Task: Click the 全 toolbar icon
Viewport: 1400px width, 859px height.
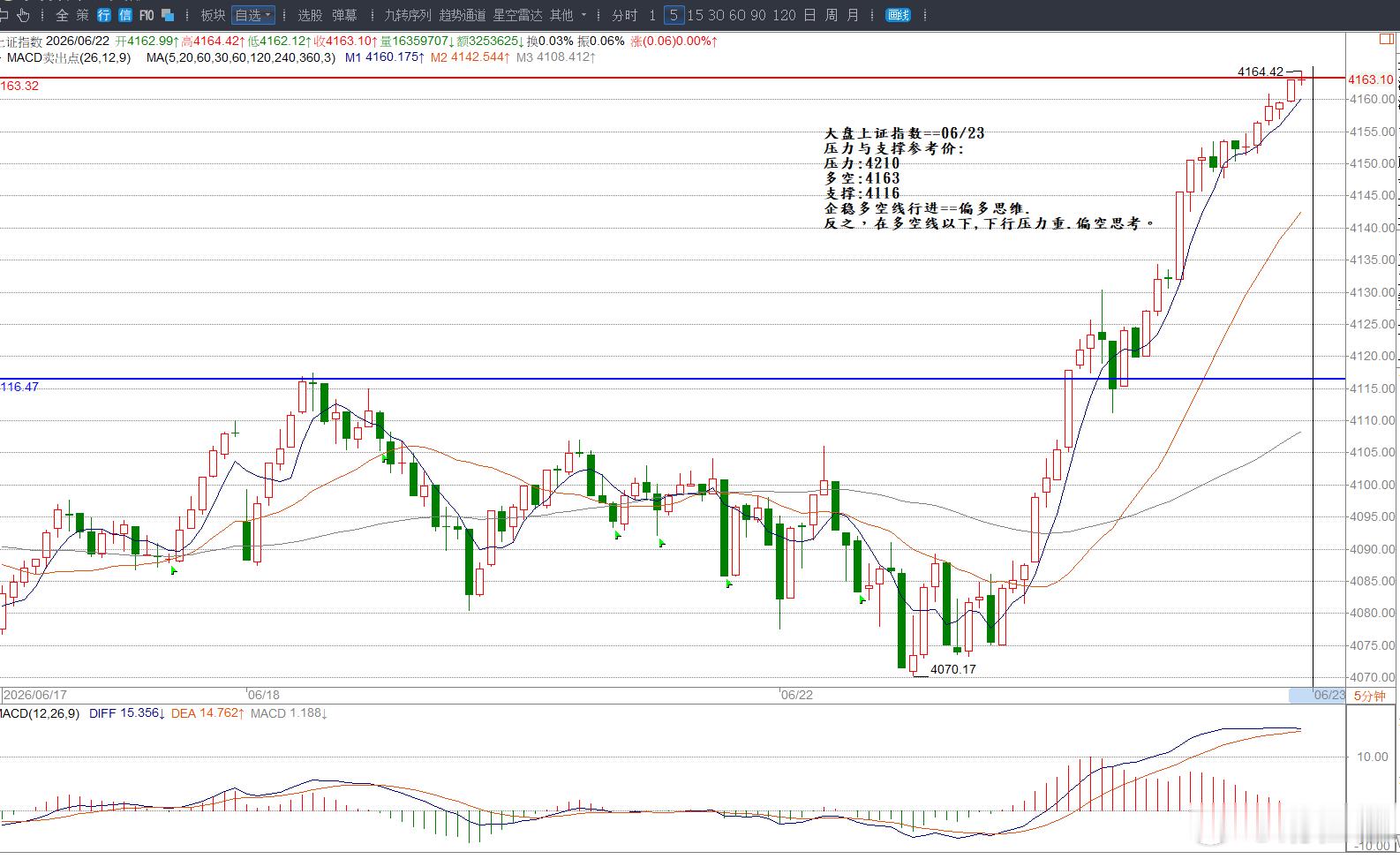Action: 62,15
